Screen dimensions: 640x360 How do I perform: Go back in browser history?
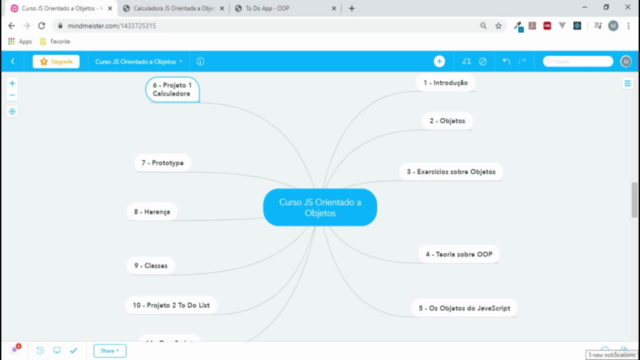11,26
